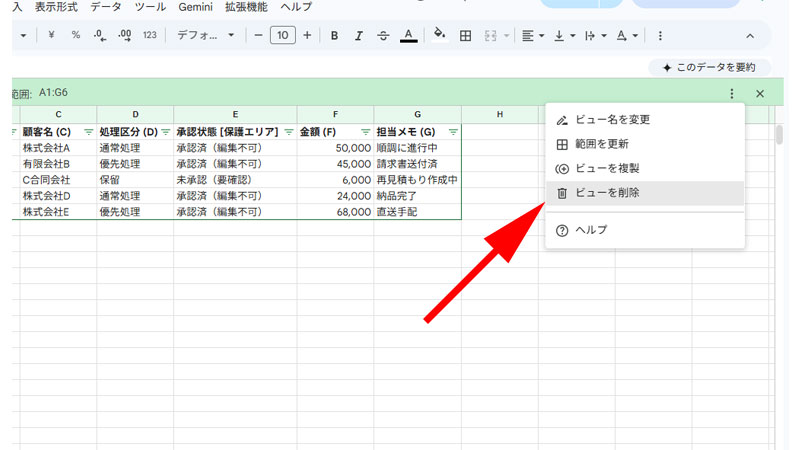Viewport: 800px width, 450px height.
Task: Open filter for 担当メモ (G) column
Action: [x=453, y=132]
